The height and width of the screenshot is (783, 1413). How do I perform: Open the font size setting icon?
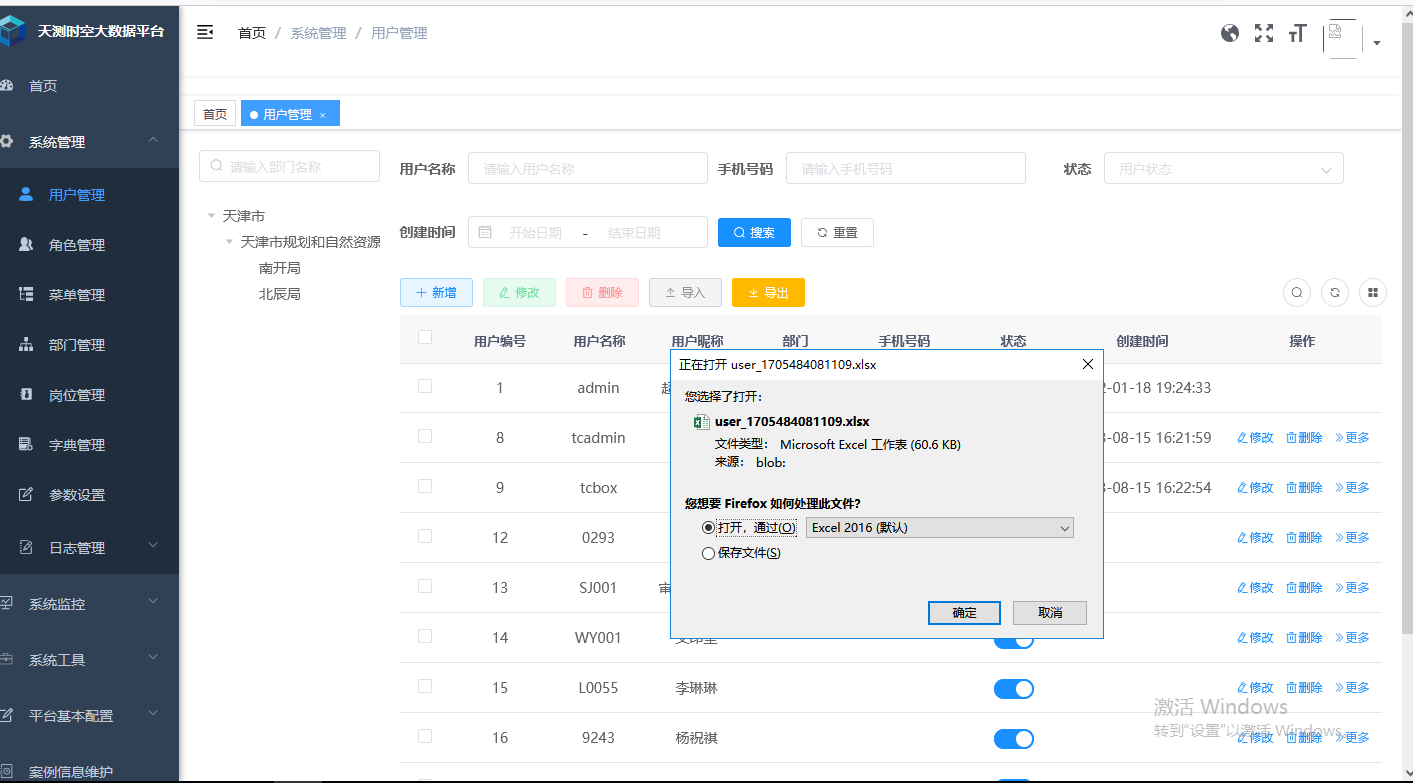tap(1298, 33)
